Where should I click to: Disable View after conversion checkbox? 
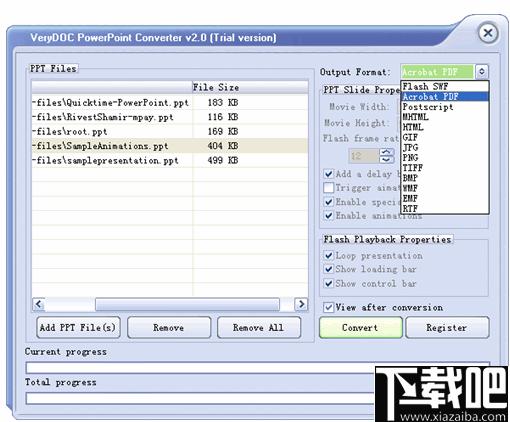(x=329, y=307)
